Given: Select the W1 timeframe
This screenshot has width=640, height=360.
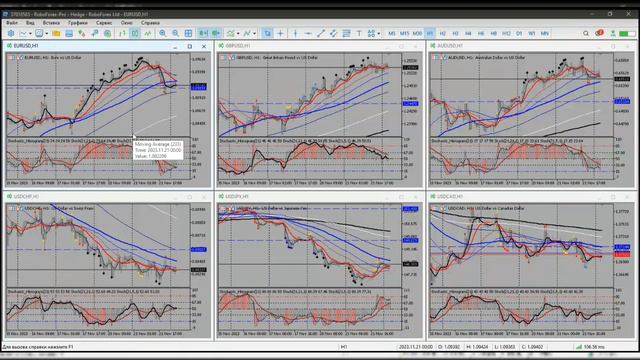Looking at the screenshot, I should pos(532,33).
